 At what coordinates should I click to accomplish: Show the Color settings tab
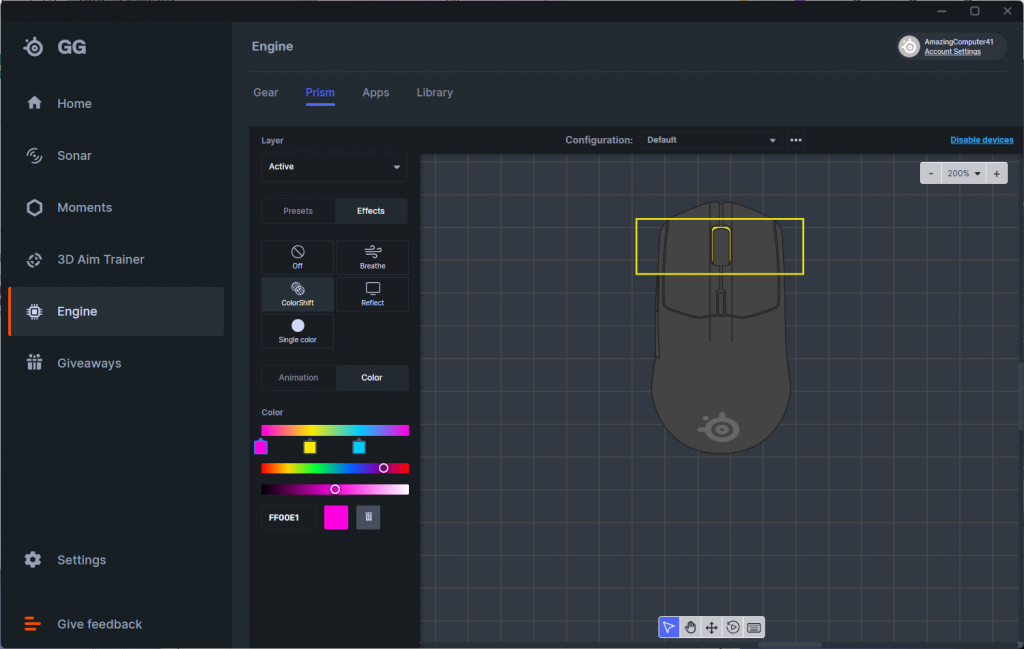click(372, 377)
